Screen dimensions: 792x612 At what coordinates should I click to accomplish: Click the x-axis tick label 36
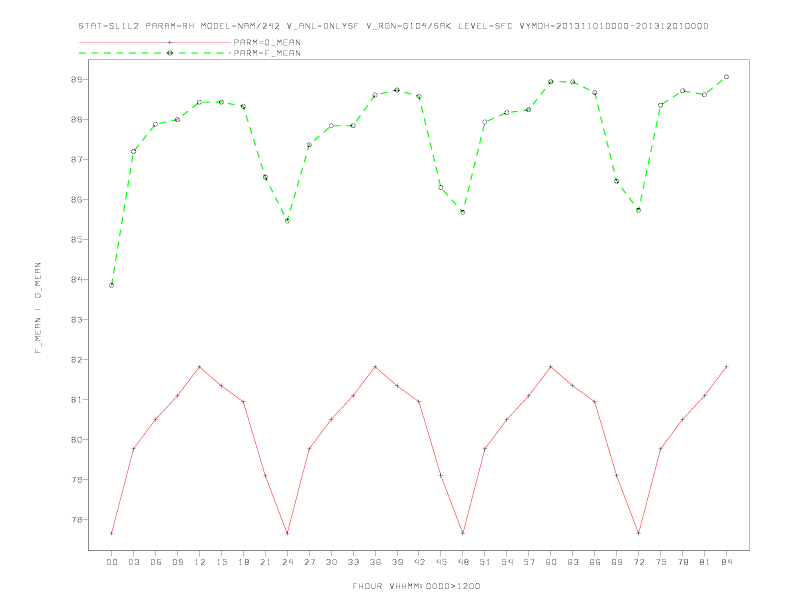[x=375, y=562]
